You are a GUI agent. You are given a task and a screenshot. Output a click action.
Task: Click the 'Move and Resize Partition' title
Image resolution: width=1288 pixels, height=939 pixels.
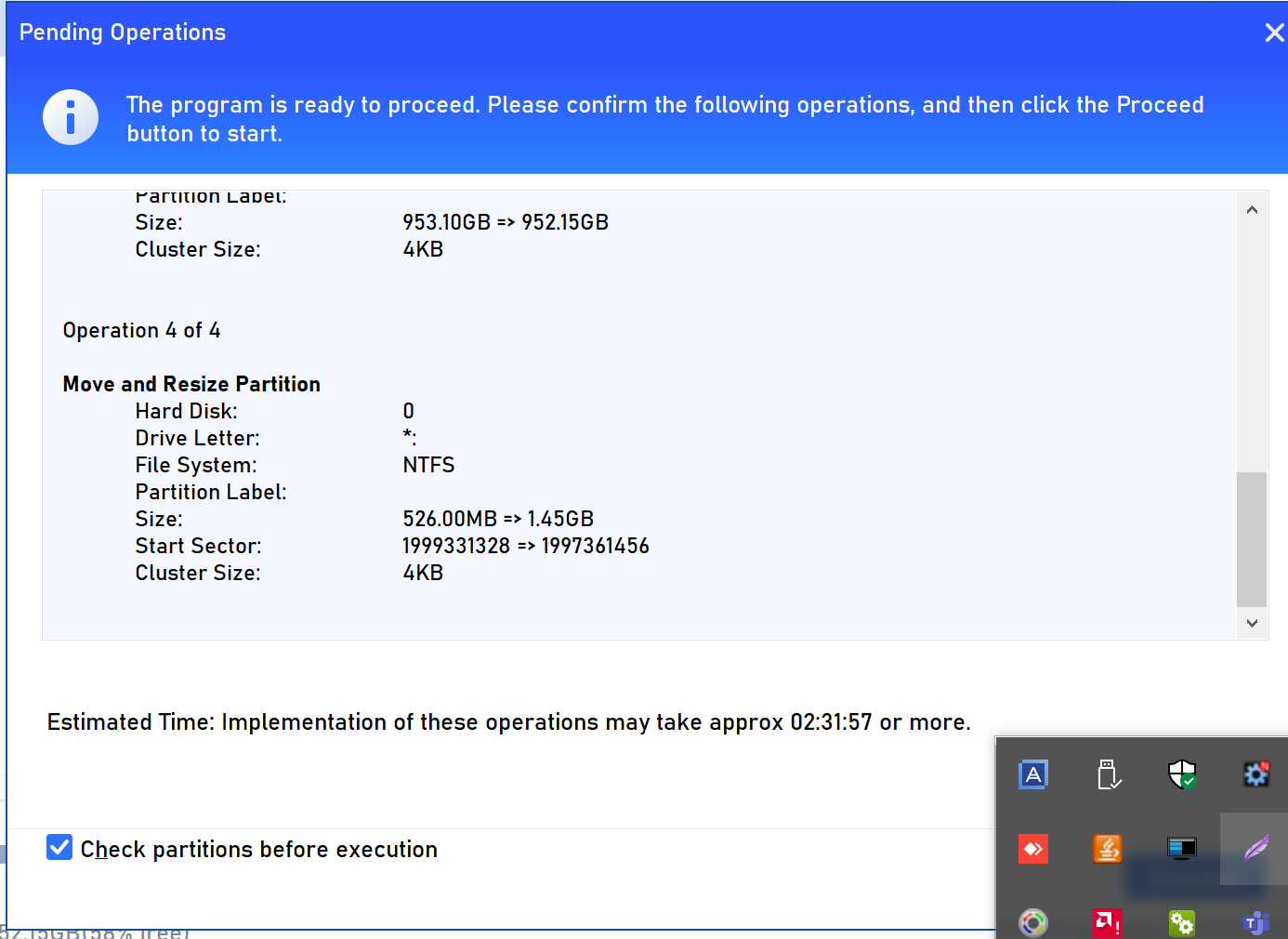point(191,384)
